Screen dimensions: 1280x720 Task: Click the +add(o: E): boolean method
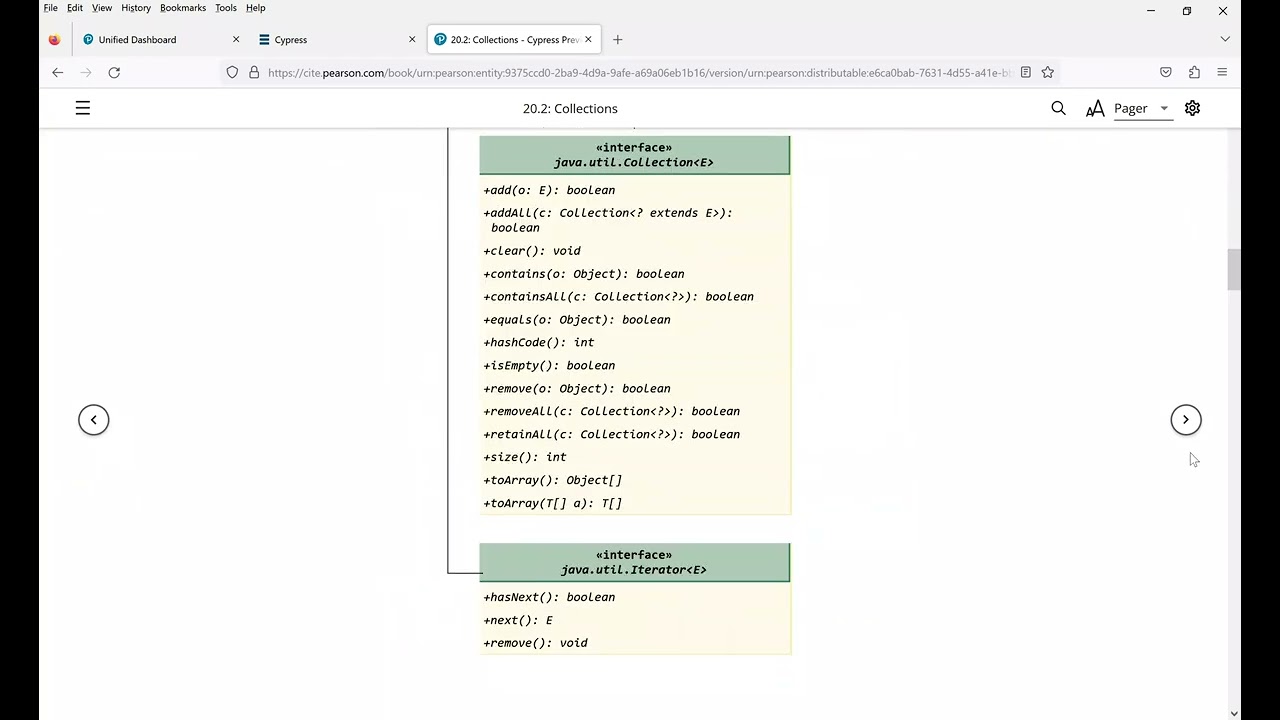click(549, 190)
